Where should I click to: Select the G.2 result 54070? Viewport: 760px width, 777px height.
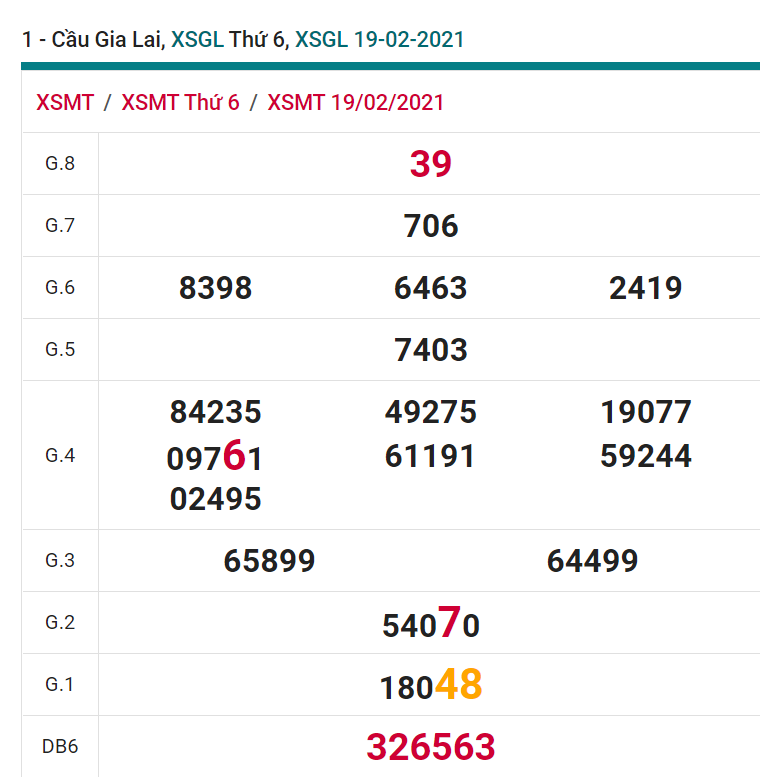click(431, 624)
